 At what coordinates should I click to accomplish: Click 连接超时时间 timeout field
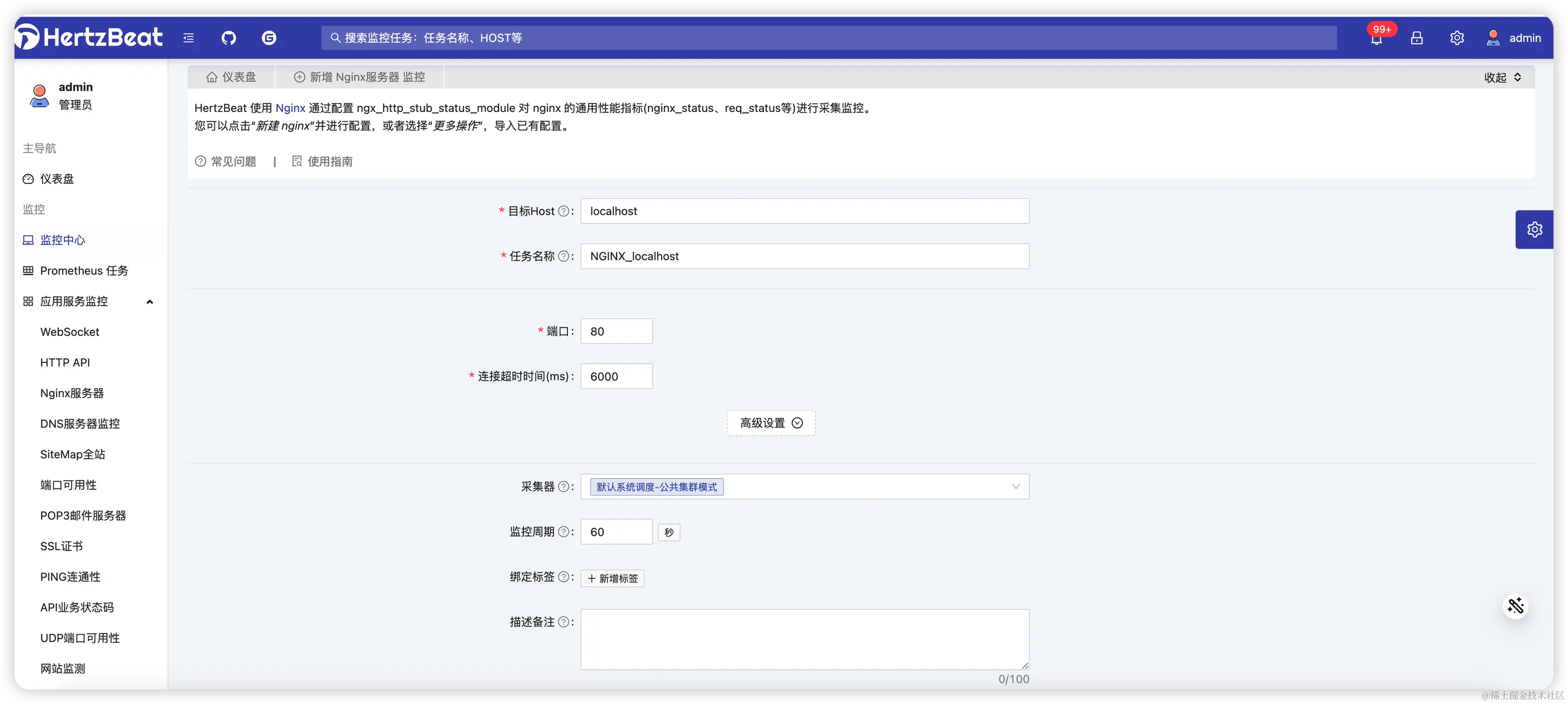click(617, 376)
